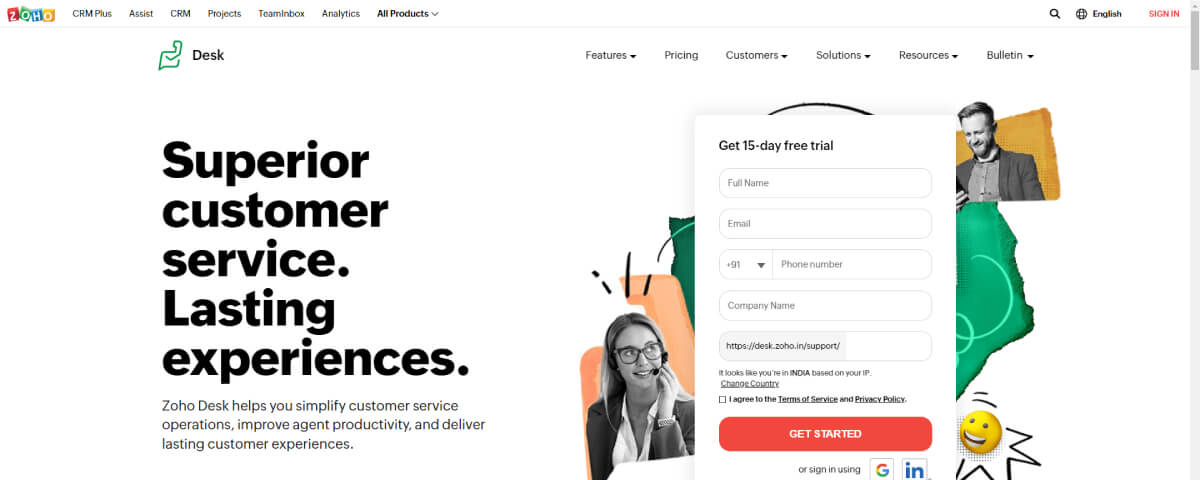Tick the Terms of Service agreement checkbox

(723, 399)
